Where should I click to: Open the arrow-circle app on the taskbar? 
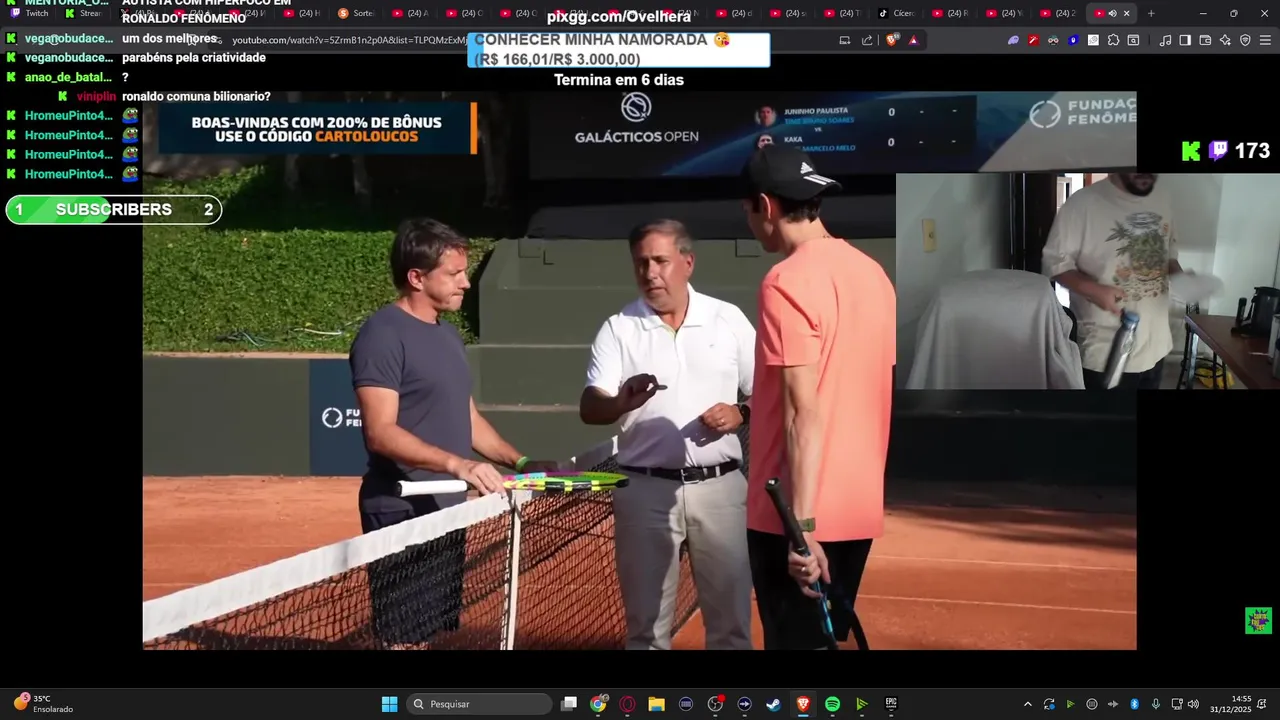tap(744, 704)
